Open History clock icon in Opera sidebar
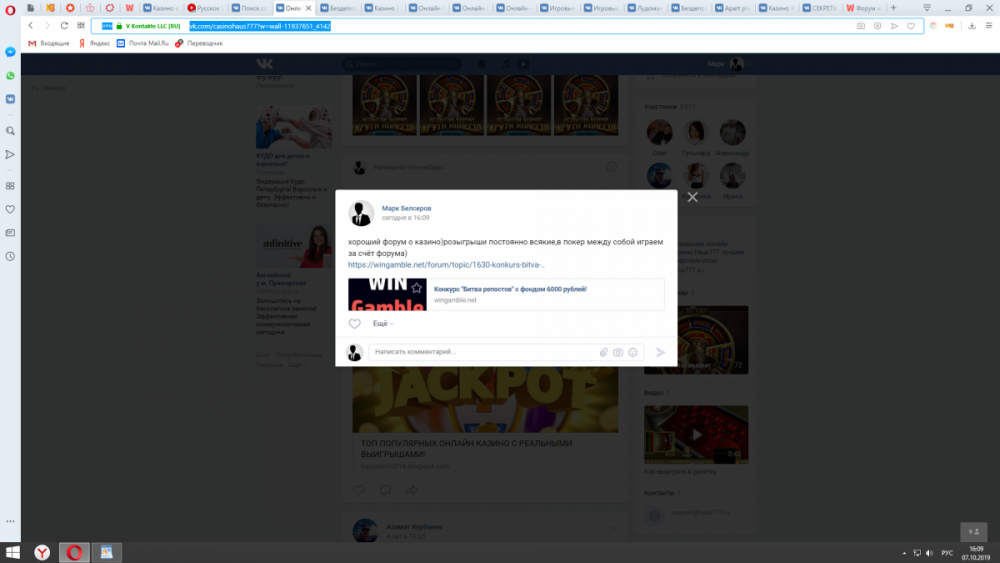Screen dimensions: 1000x563 click(x=10, y=256)
